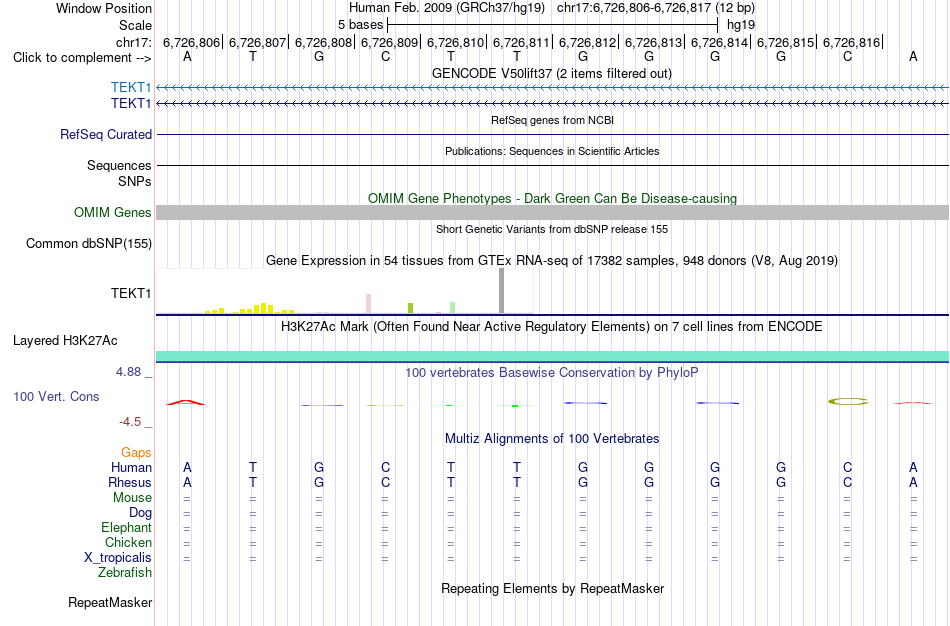The height and width of the screenshot is (626, 950).
Task: Click position label 6,726,809
Action: 390,42
